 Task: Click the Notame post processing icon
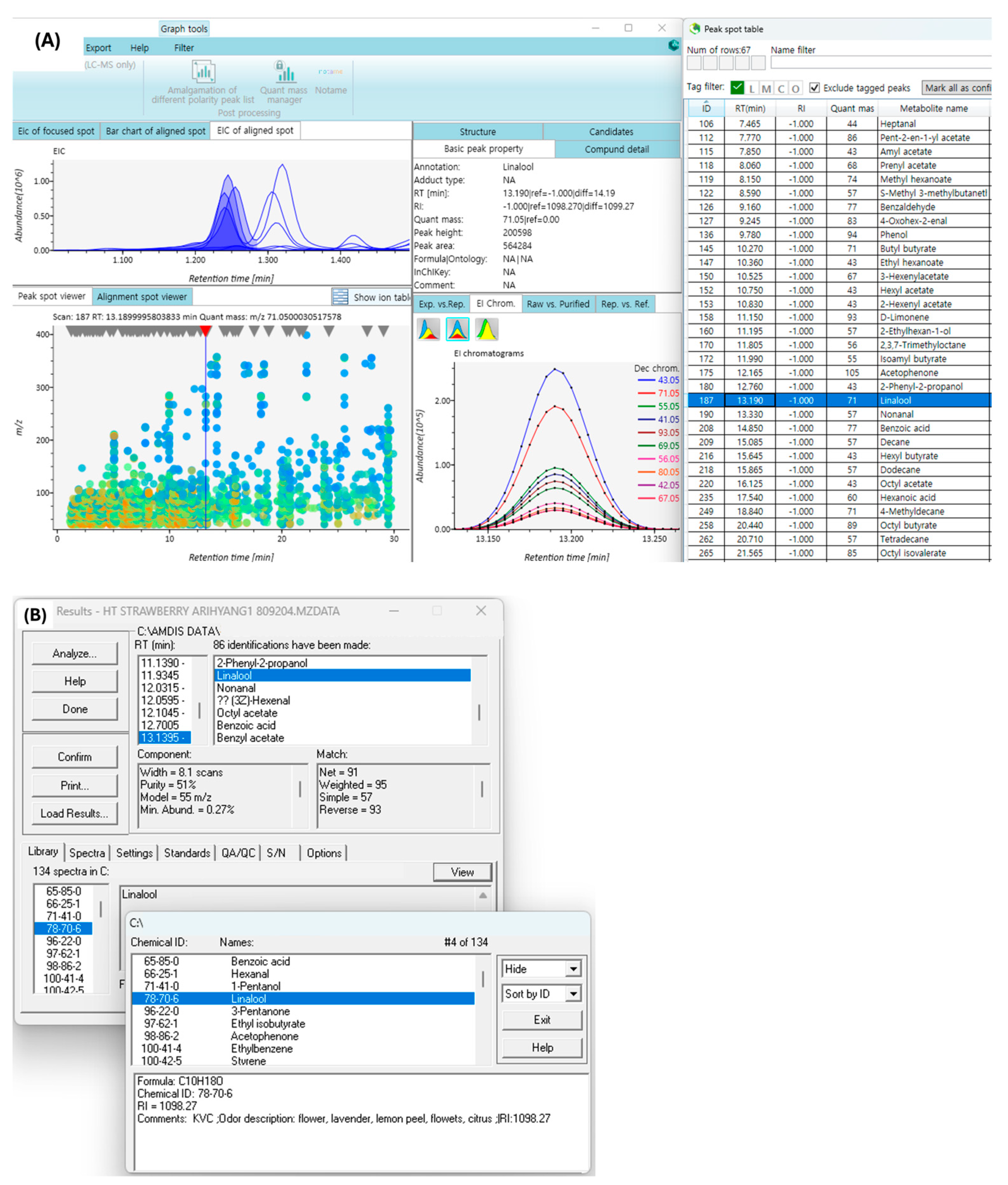[x=330, y=72]
